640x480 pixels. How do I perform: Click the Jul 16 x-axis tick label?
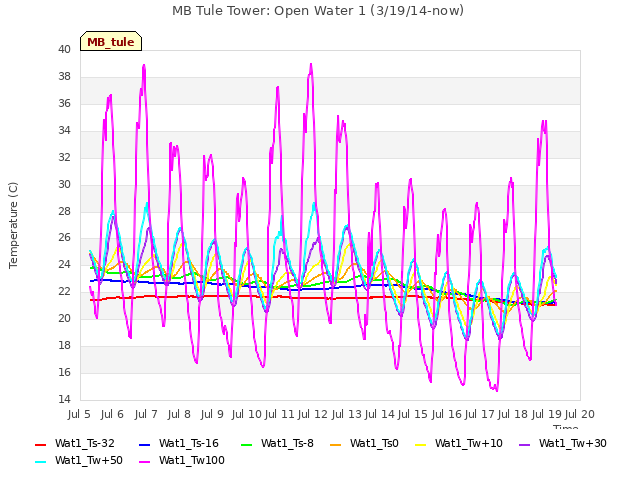(x=446, y=415)
